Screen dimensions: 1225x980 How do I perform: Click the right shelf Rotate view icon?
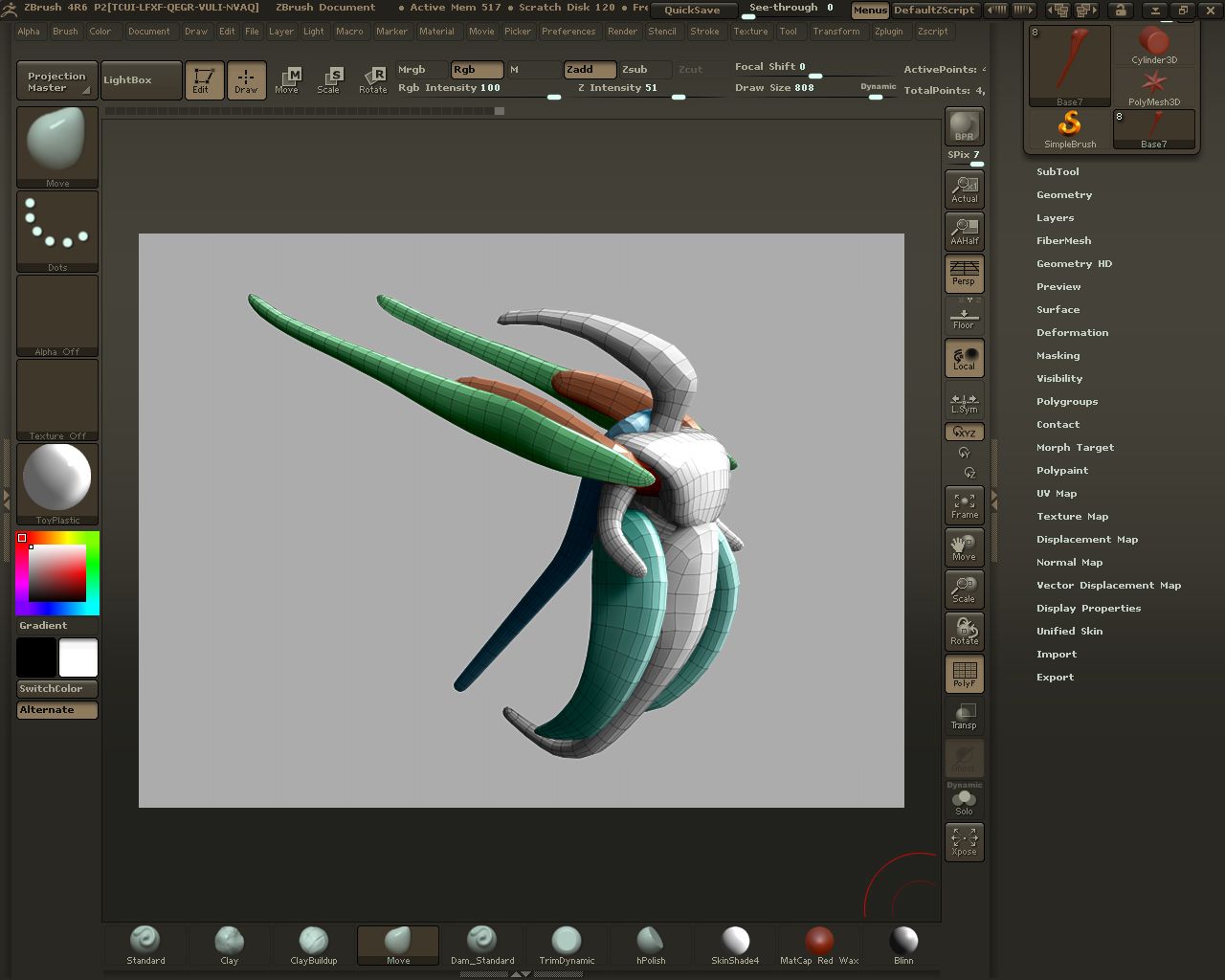pyautogui.click(x=964, y=631)
